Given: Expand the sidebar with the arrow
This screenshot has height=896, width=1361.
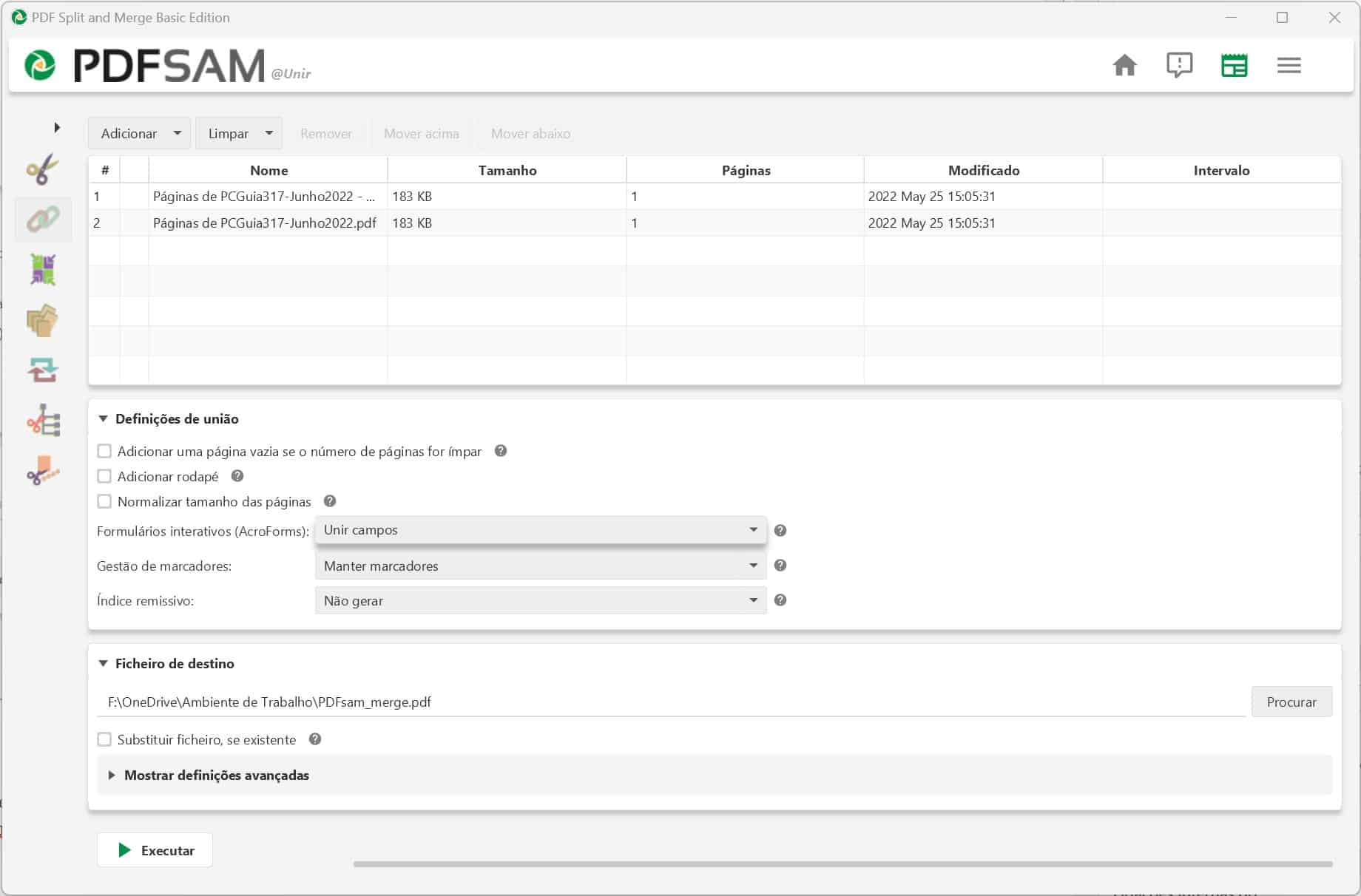Looking at the screenshot, I should 57,127.
